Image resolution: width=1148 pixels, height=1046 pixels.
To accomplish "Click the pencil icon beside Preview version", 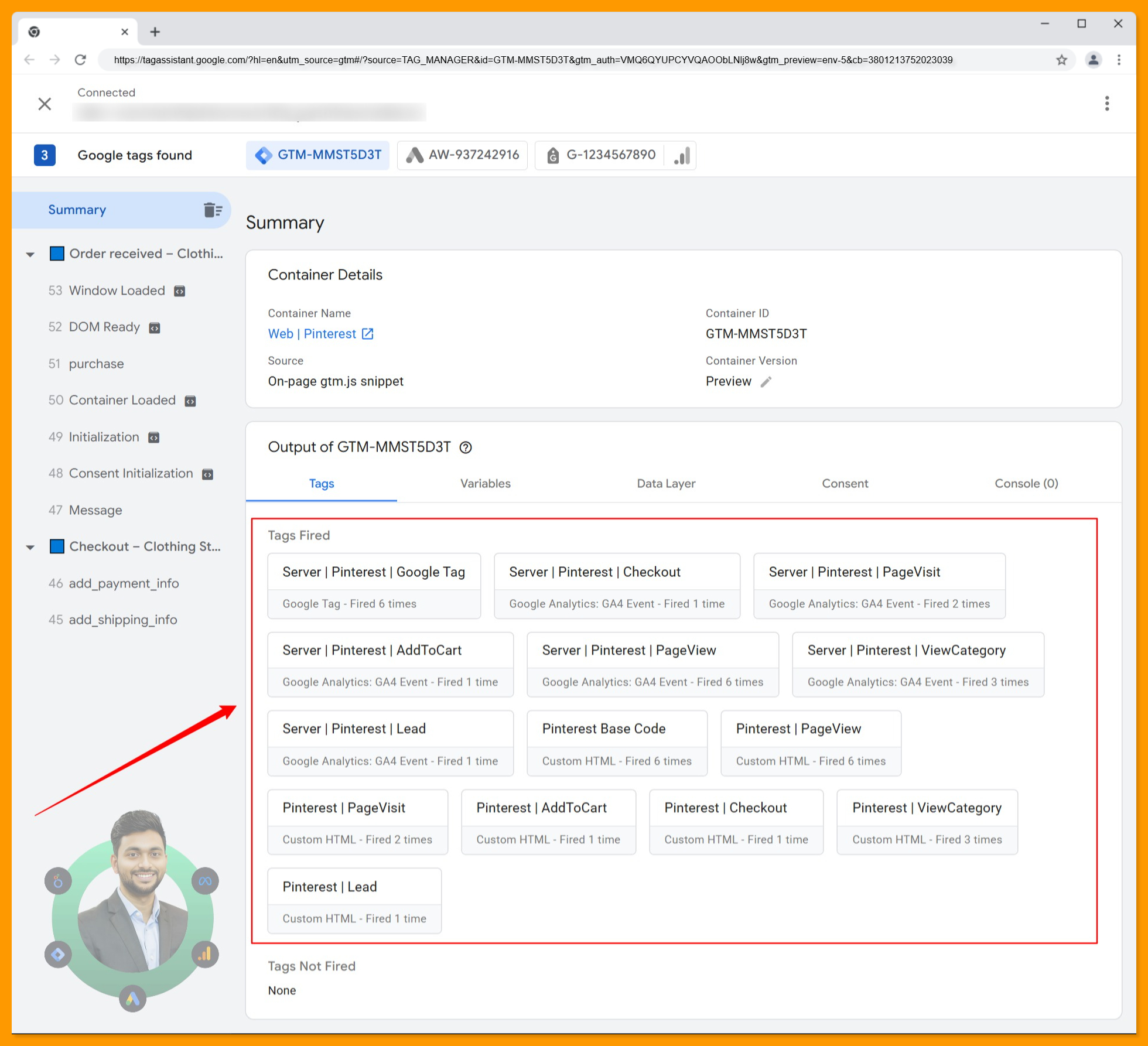I will (x=766, y=382).
